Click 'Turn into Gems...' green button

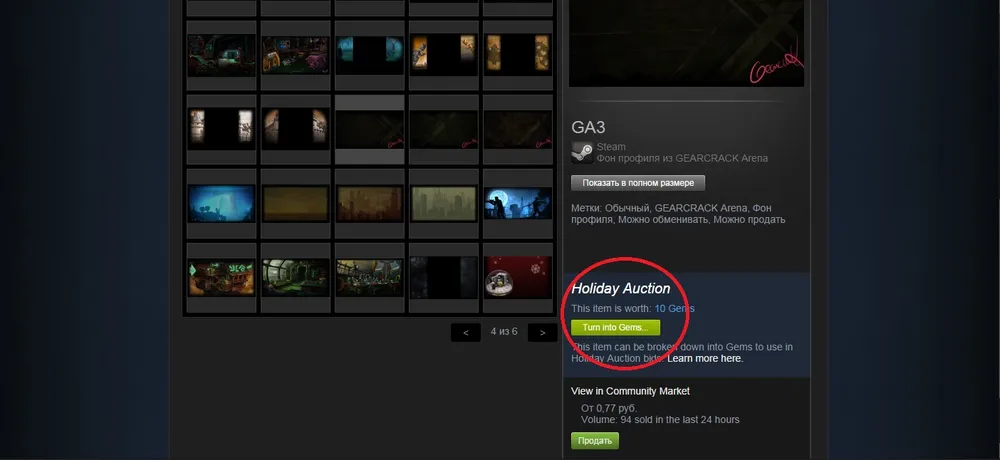pos(615,327)
